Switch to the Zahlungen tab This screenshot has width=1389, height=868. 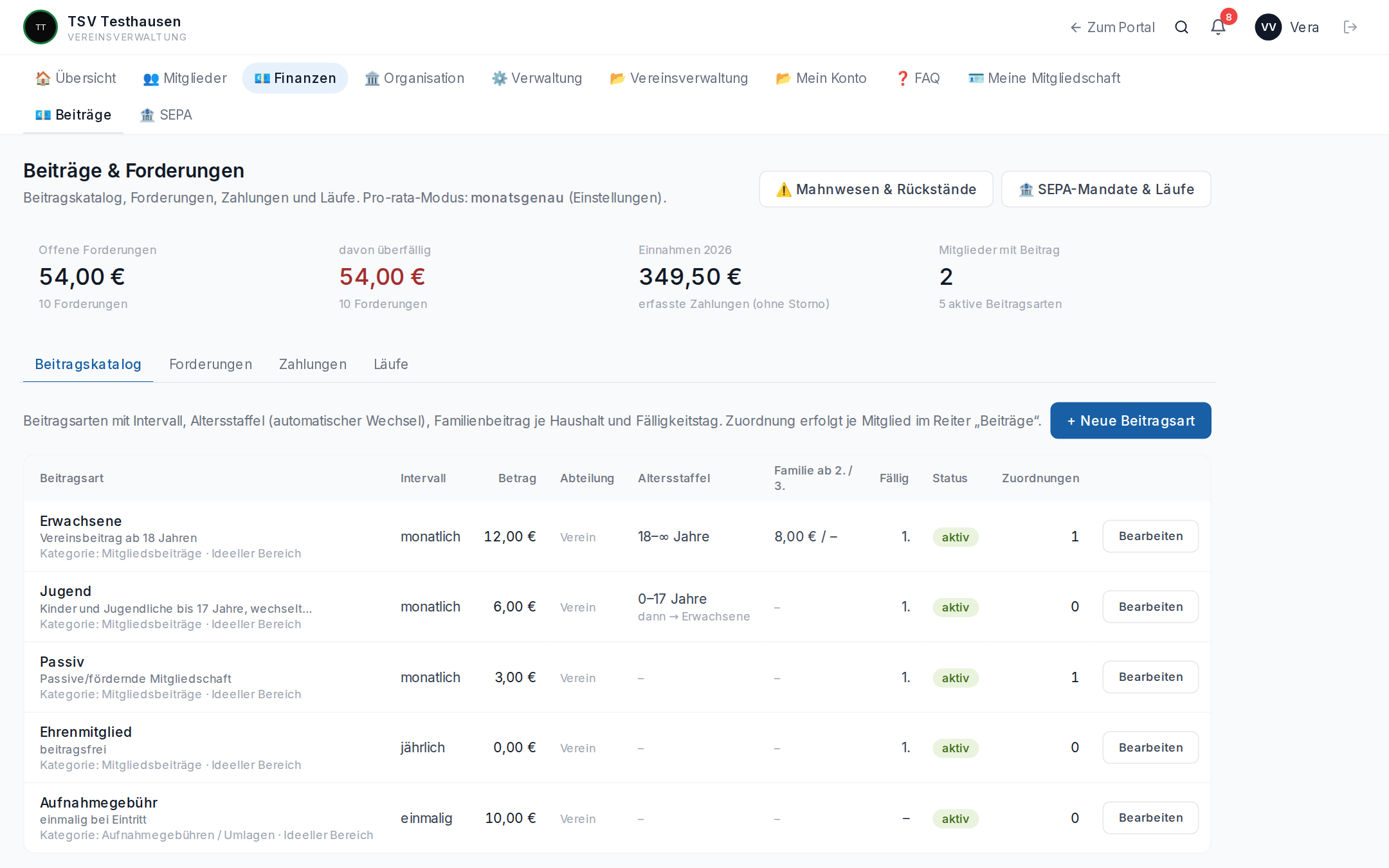313,365
